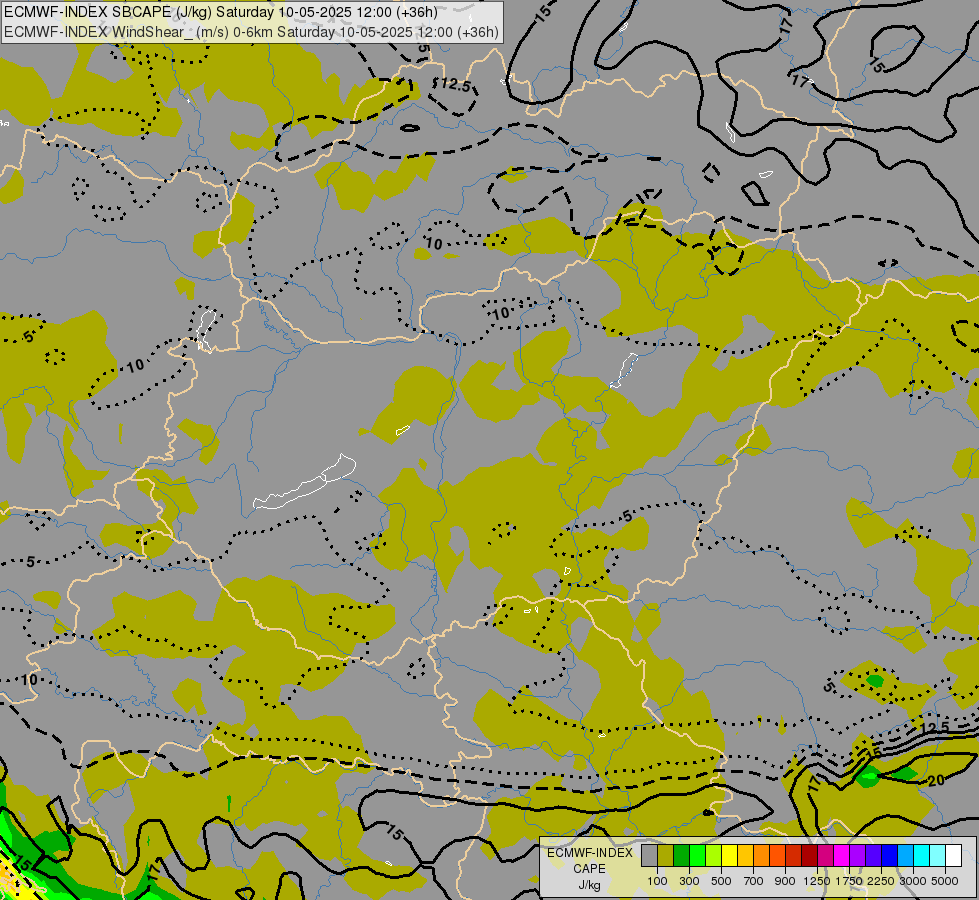Click the lime yellow-green legend swatch
This screenshot has width=979, height=900.
pos(714,855)
